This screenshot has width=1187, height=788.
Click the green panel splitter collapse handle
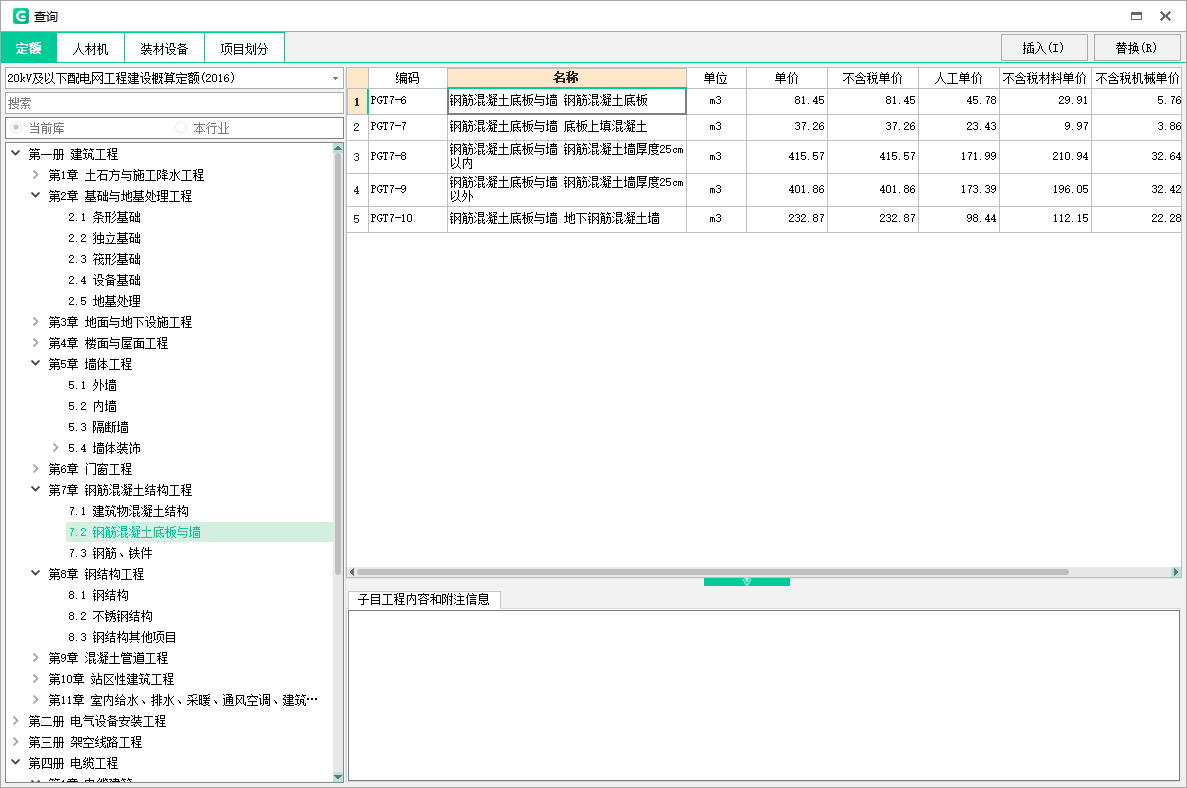(746, 582)
